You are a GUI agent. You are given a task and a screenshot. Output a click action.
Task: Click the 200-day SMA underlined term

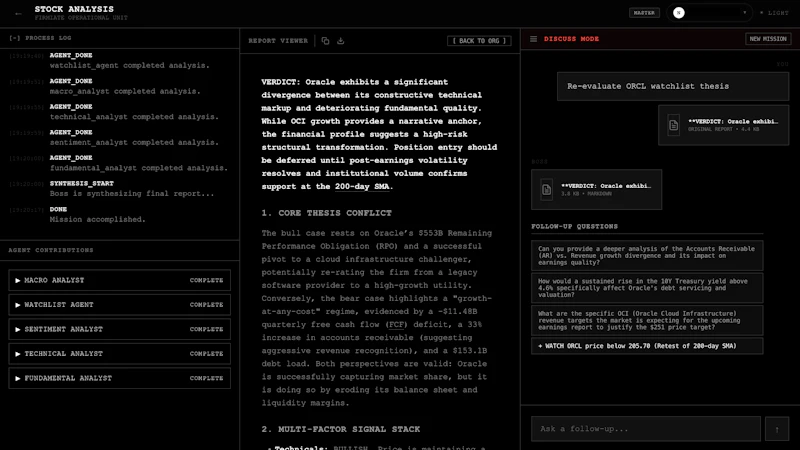click(x=362, y=187)
